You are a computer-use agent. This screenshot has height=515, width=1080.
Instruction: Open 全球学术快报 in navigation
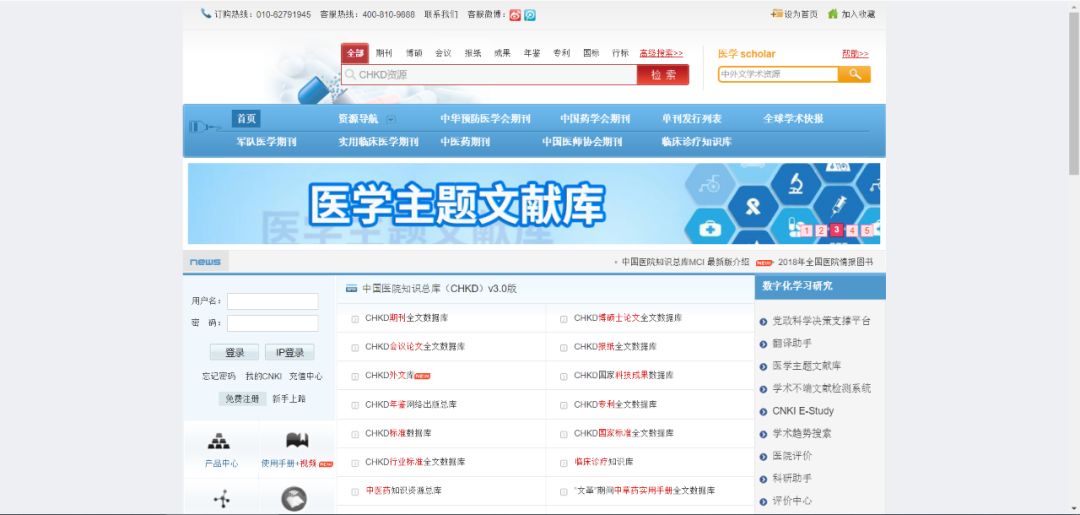(793, 118)
